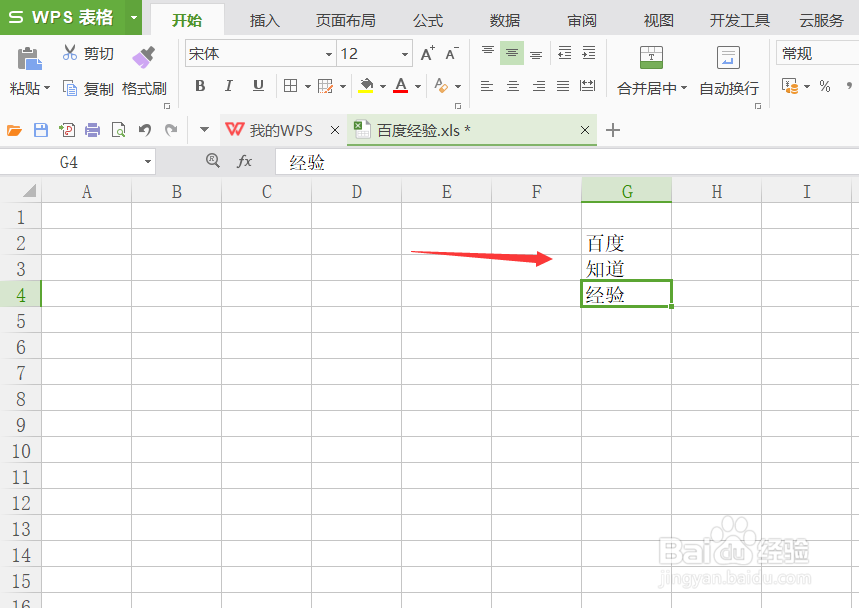
Task: Print the document with printer icon
Action: [92, 130]
